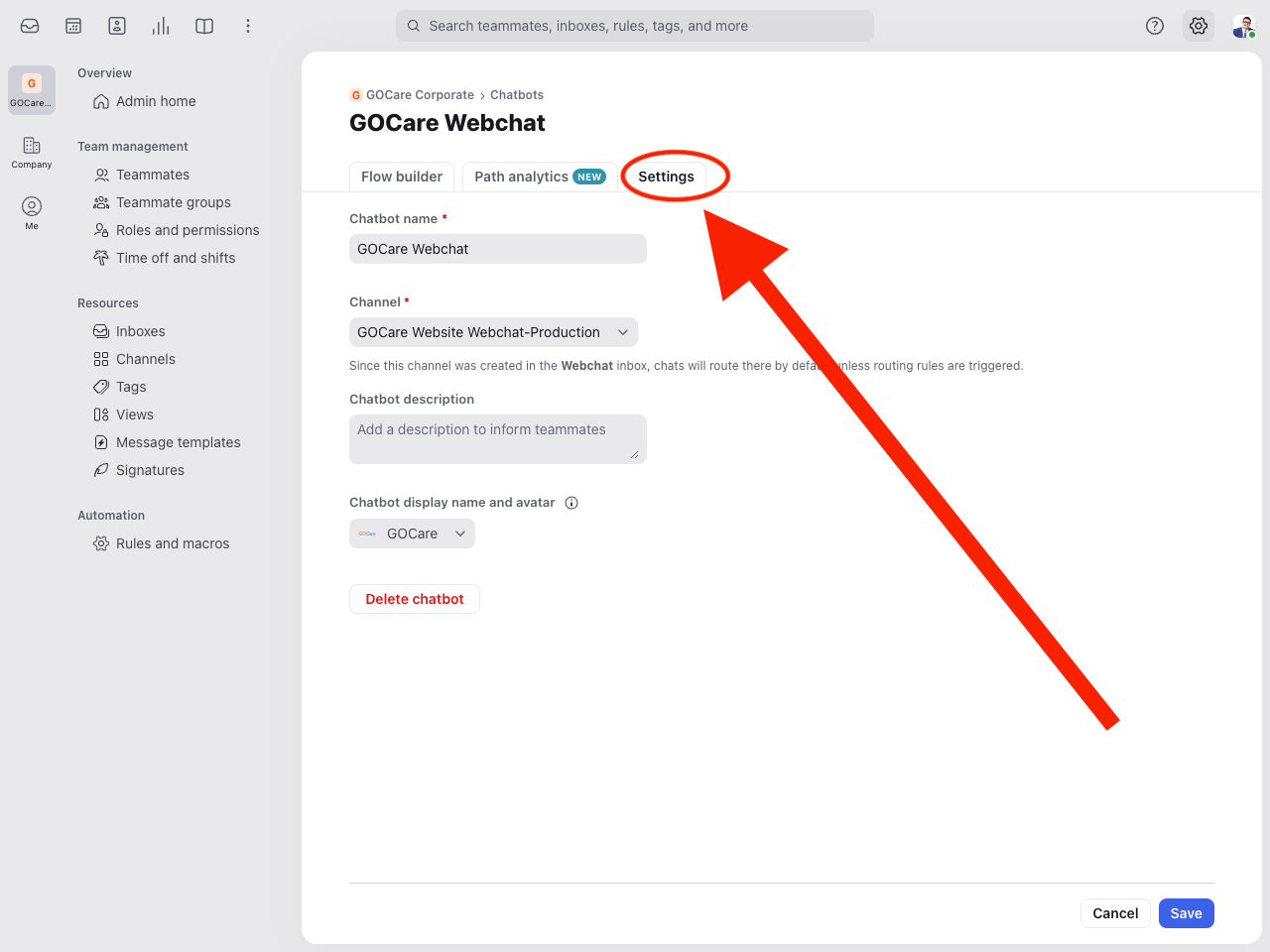Click the top search bar
1270x952 pixels.
point(635,26)
